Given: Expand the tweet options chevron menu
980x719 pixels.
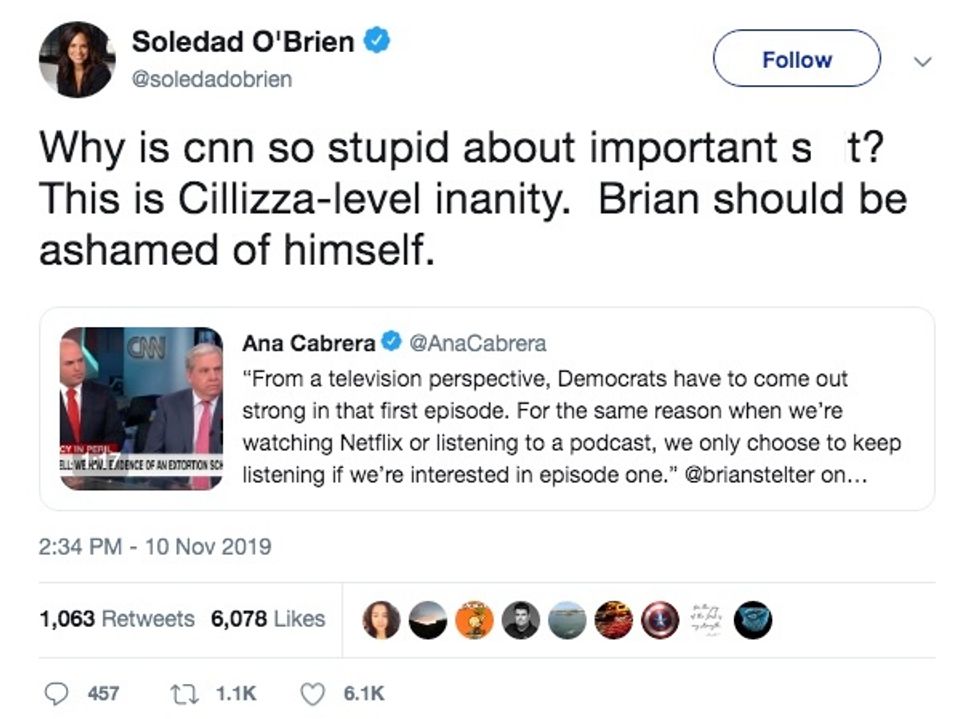Looking at the screenshot, I should (923, 61).
